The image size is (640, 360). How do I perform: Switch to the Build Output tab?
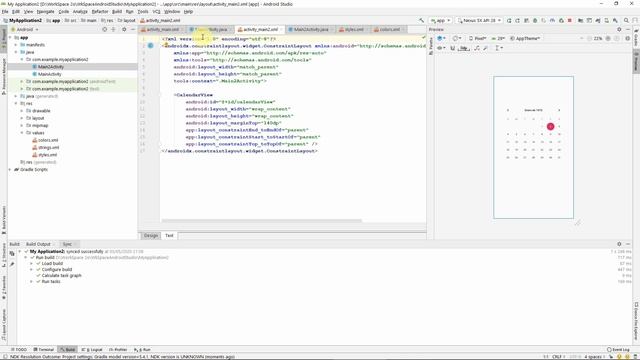pos(38,244)
